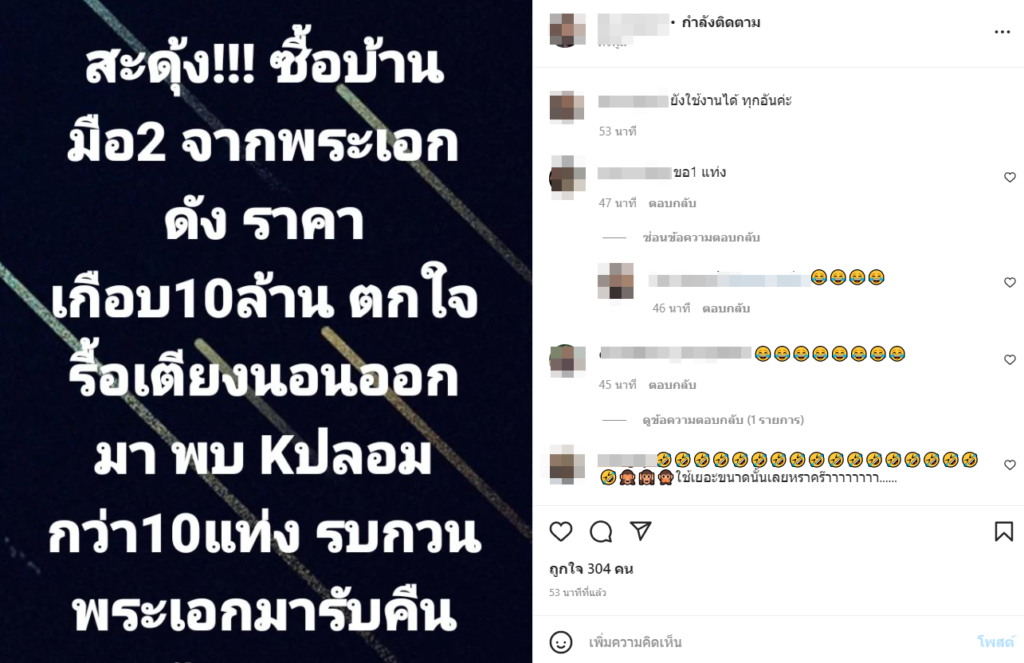Screen dimensions: 1024x663
Task: Open comments using the speech bubble icon
Action: point(601,532)
